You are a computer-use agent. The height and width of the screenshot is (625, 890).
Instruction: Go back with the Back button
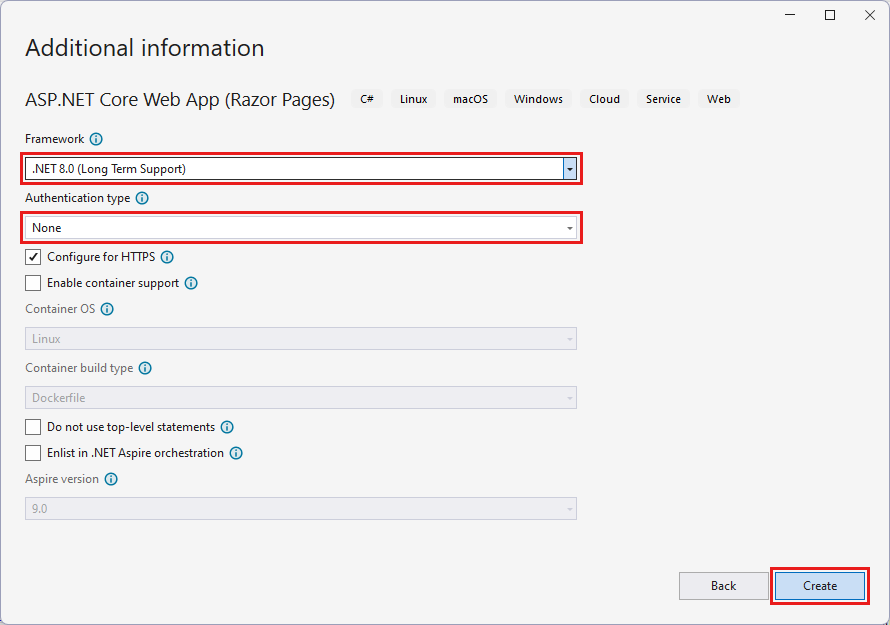(723, 586)
